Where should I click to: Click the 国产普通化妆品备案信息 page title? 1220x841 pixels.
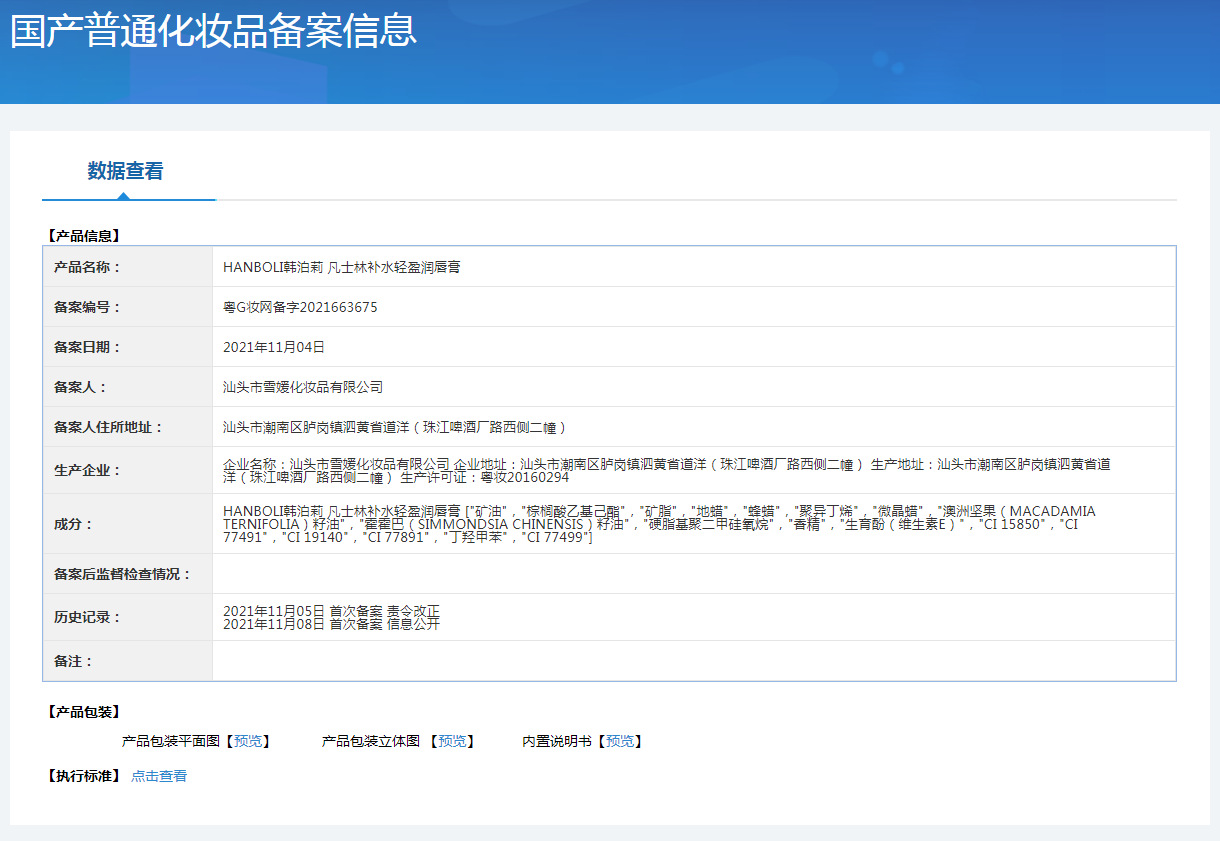coord(213,30)
